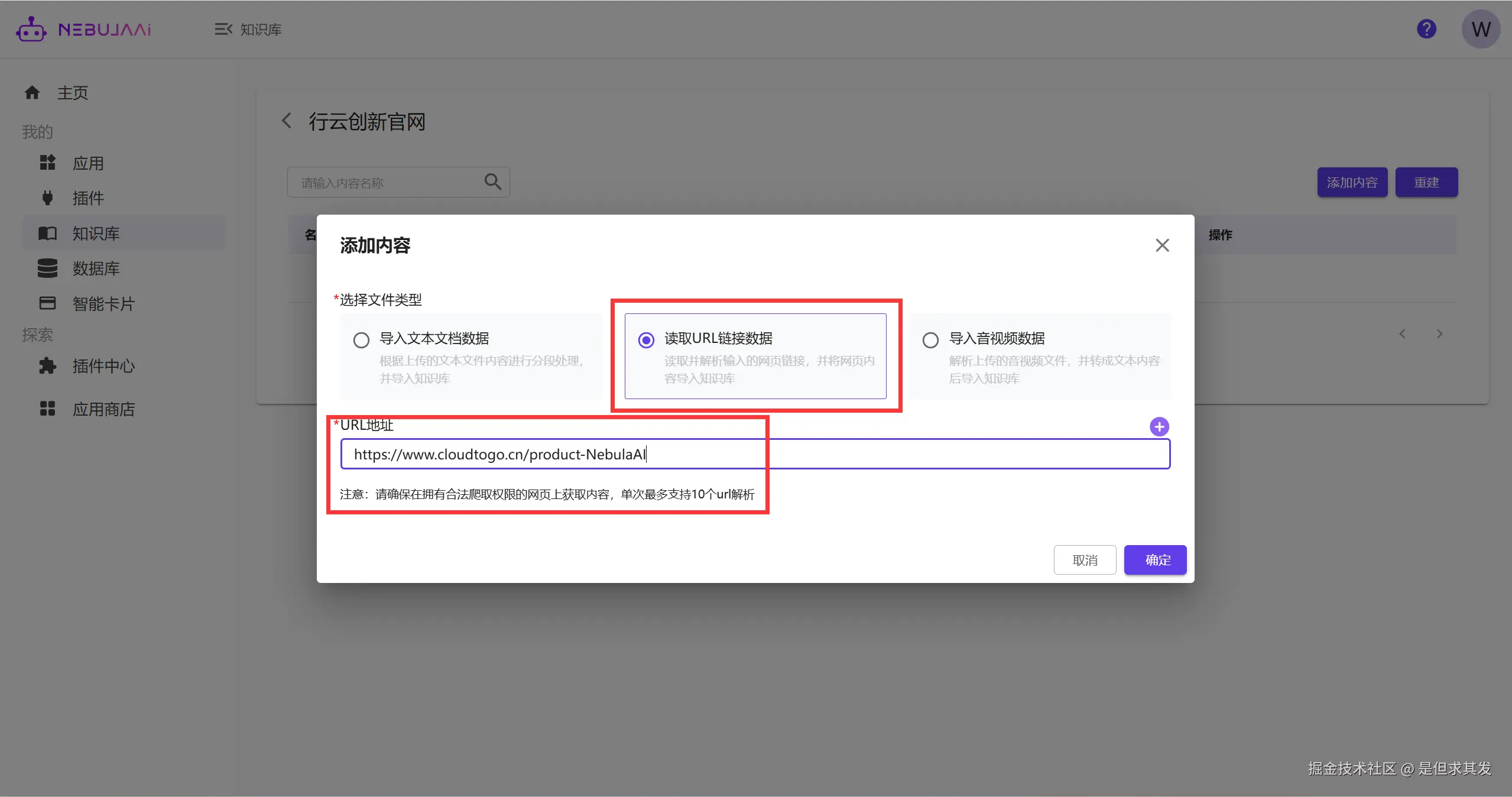
Task: Collapse the sidebar with the top toggle icon
Action: 223,28
